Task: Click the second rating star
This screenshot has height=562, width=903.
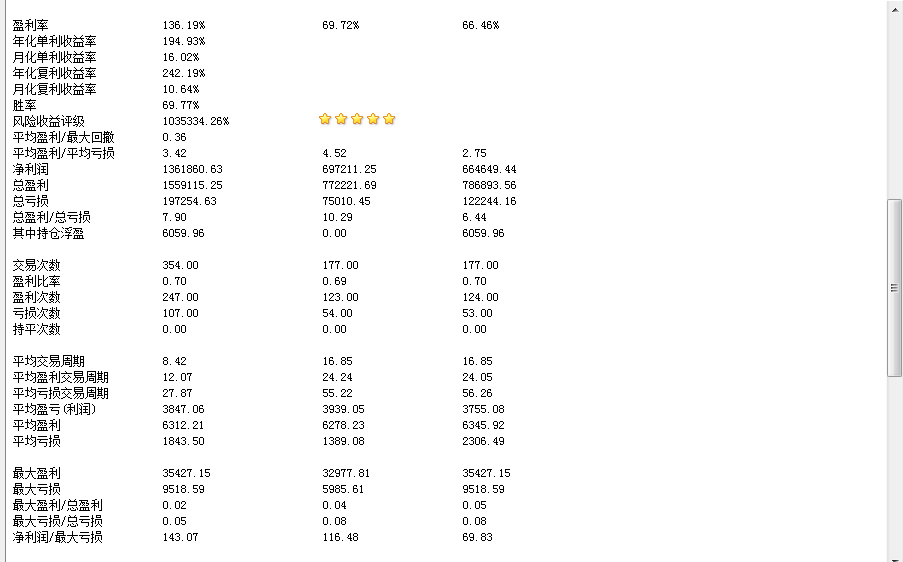Action: 341,119
